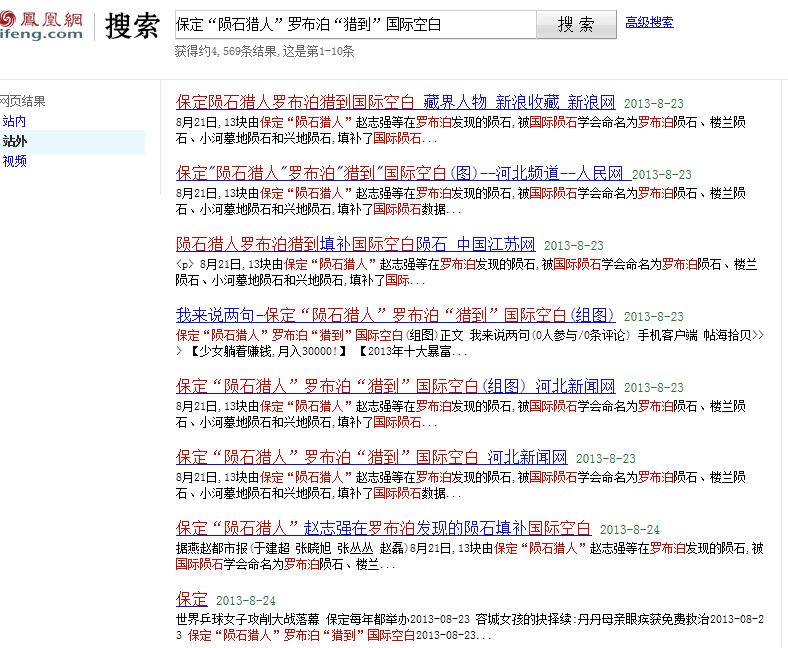
Task: Open the 赵志强在罗布泊发现的陨石 result link
Action: pyautogui.click(x=383, y=528)
